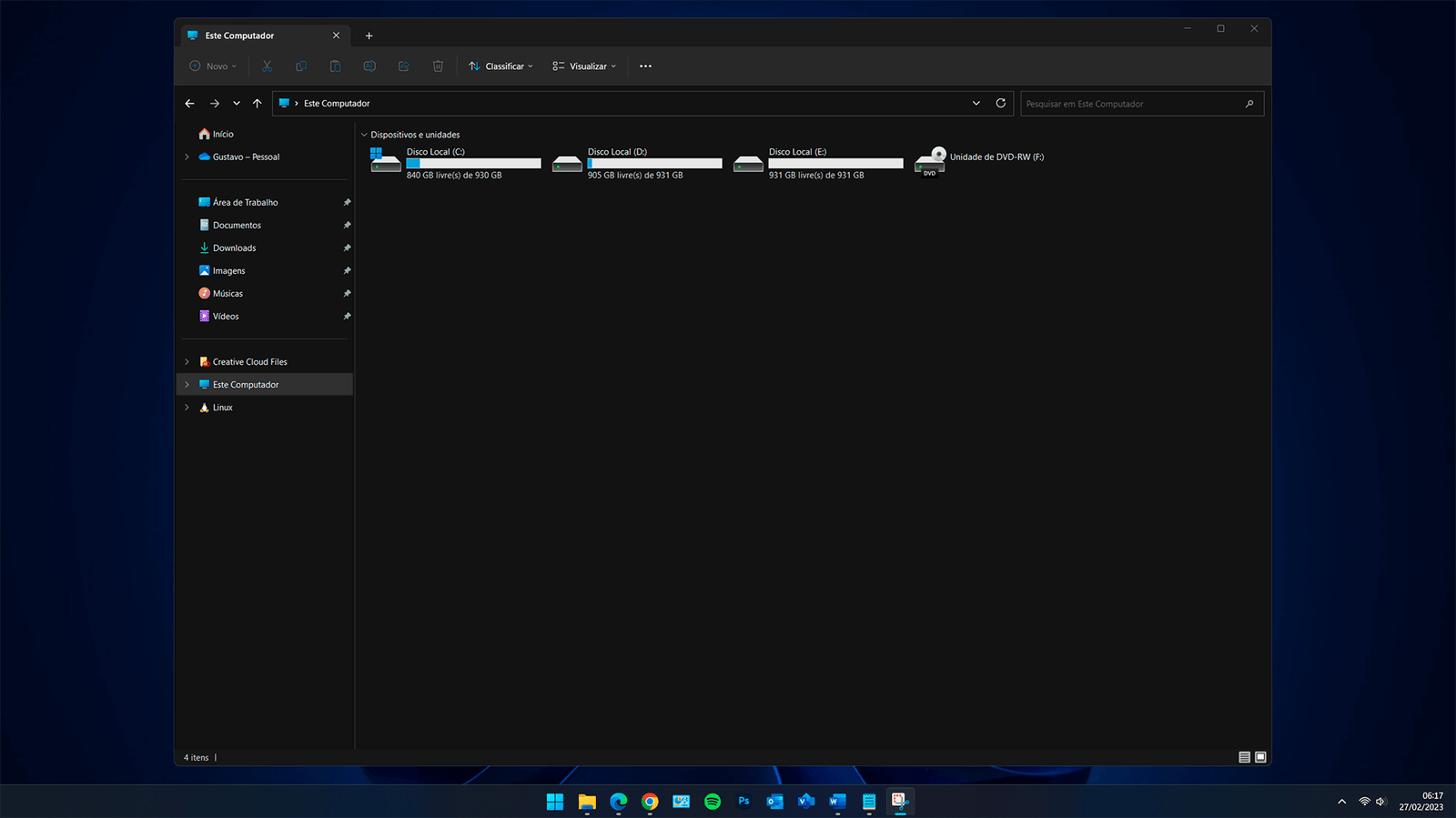Go to Documentos in sidebar
The height and width of the screenshot is (818, 1456).
coord(237,226)
